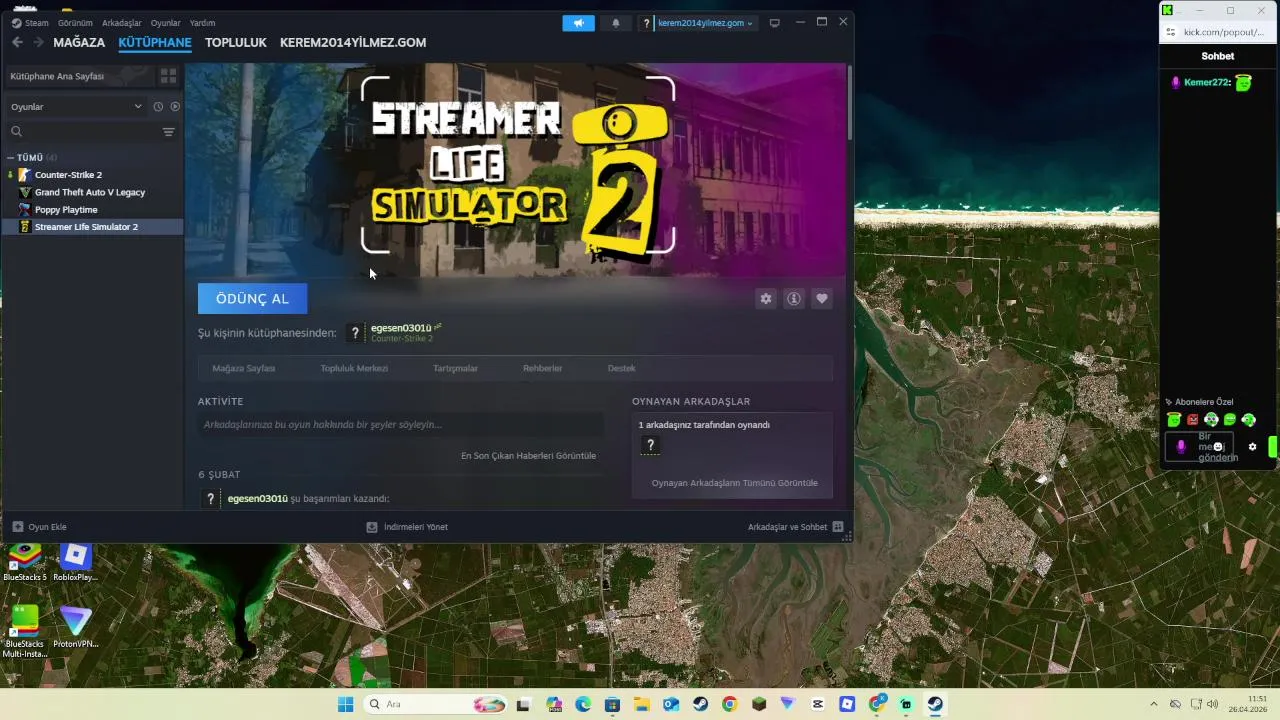Open advanced library filters icon
This screenshot has width=1280, height=720.
pyautogui.click(x=168, y=132)
